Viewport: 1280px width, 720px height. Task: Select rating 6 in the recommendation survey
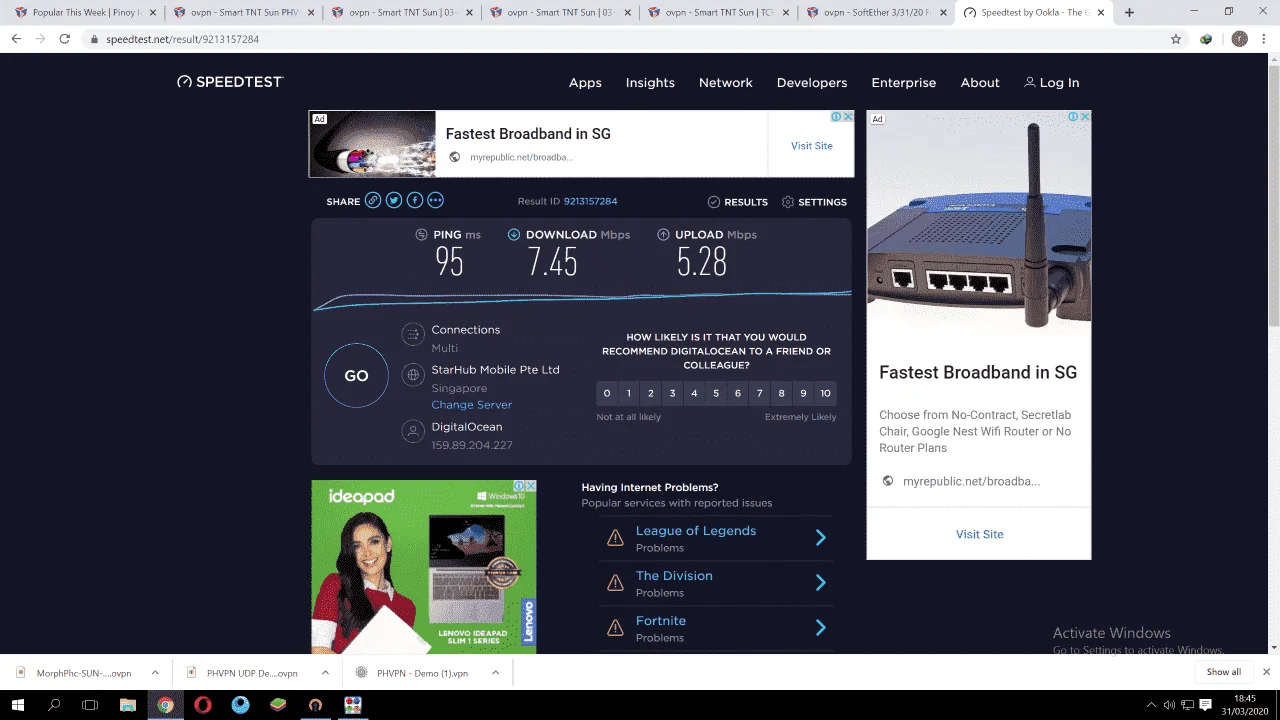click(738, 393)
